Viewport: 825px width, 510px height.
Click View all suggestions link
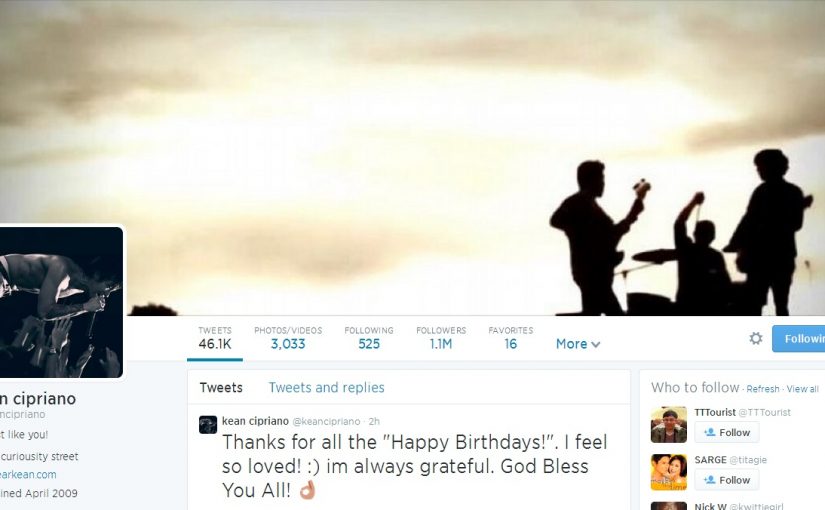[x=802, y=389]
